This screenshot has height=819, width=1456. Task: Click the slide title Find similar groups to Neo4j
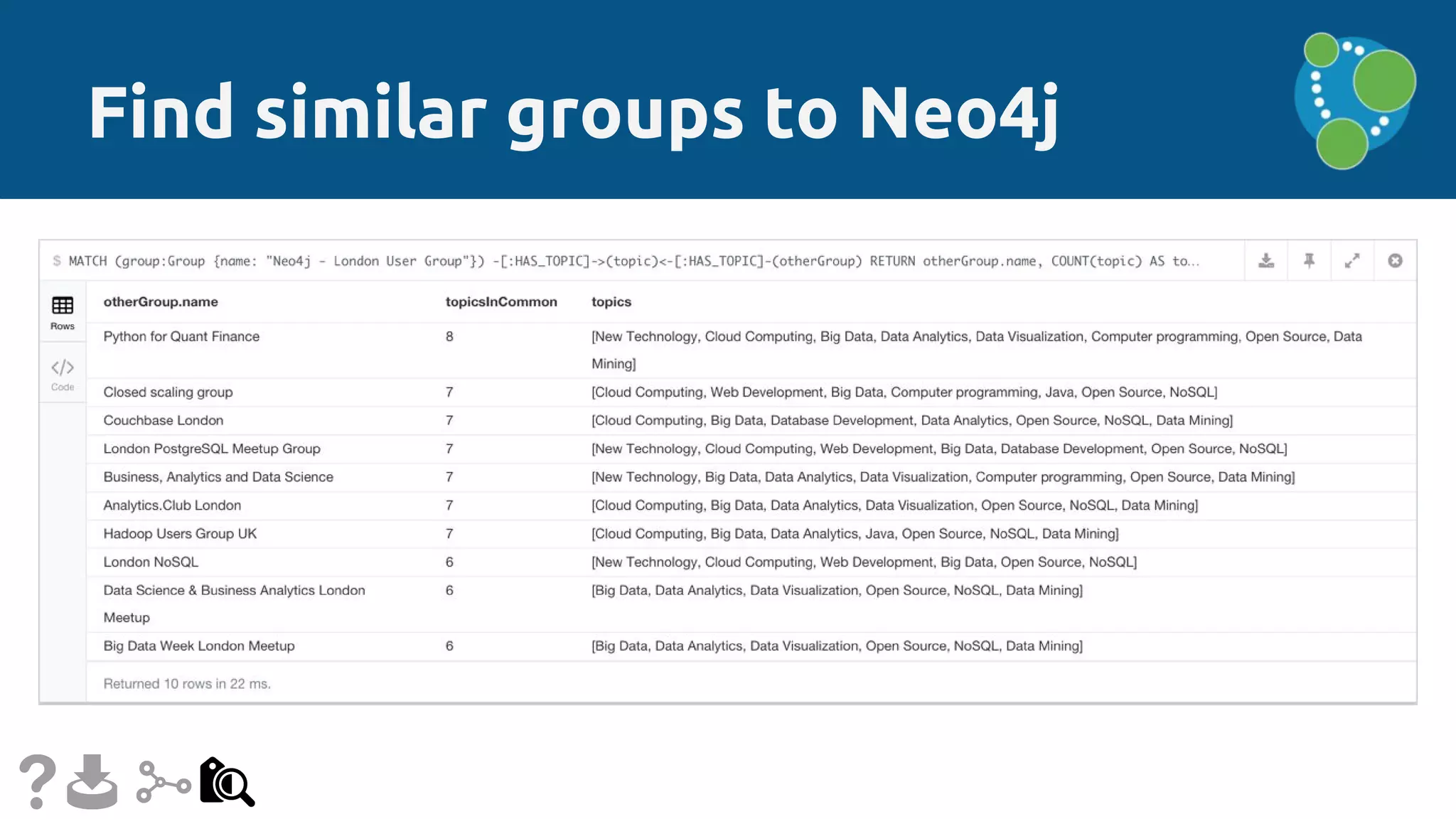click(x=574, y=113)
